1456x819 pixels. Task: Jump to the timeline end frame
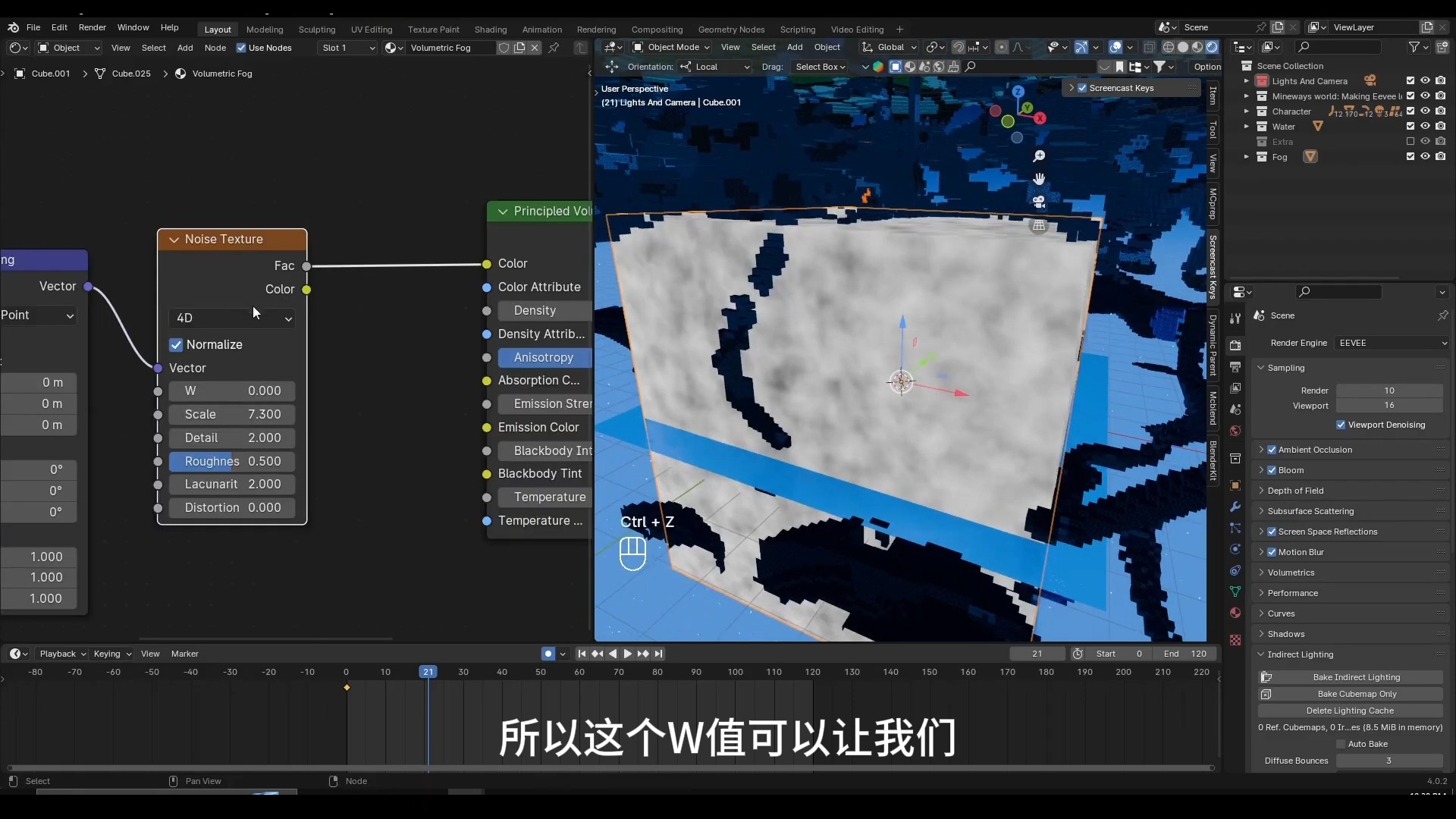(x=659, y=654)
